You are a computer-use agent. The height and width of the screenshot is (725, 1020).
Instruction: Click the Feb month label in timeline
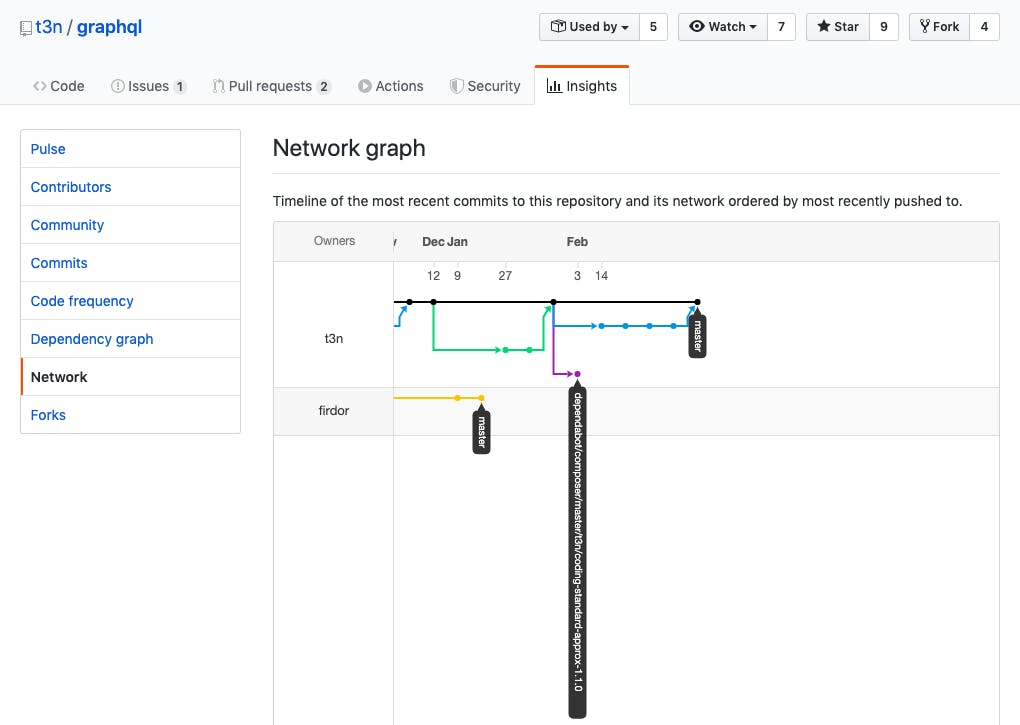[x=577, y=241]
